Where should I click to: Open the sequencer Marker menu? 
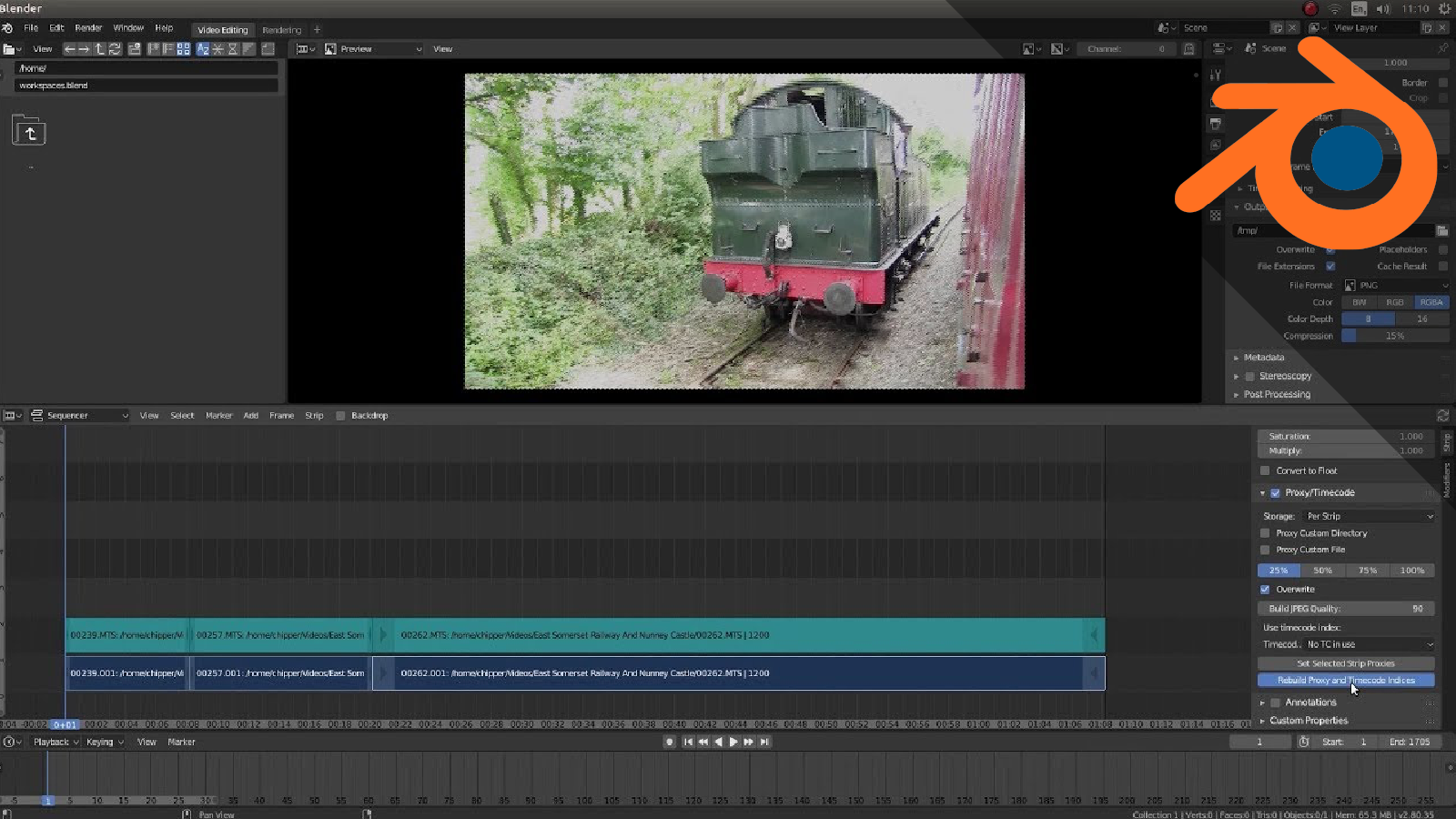tap(219, 416)
